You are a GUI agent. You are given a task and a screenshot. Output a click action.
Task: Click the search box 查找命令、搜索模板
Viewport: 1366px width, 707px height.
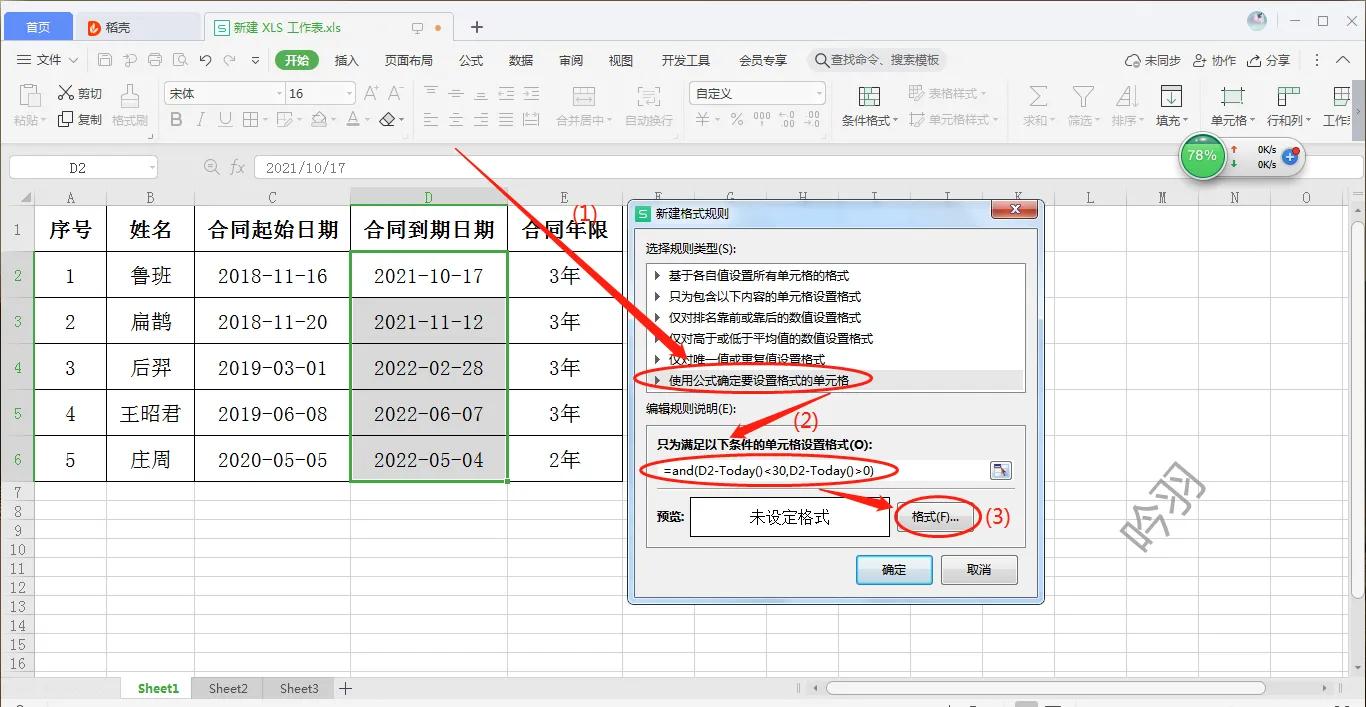(x=877, y=60)
